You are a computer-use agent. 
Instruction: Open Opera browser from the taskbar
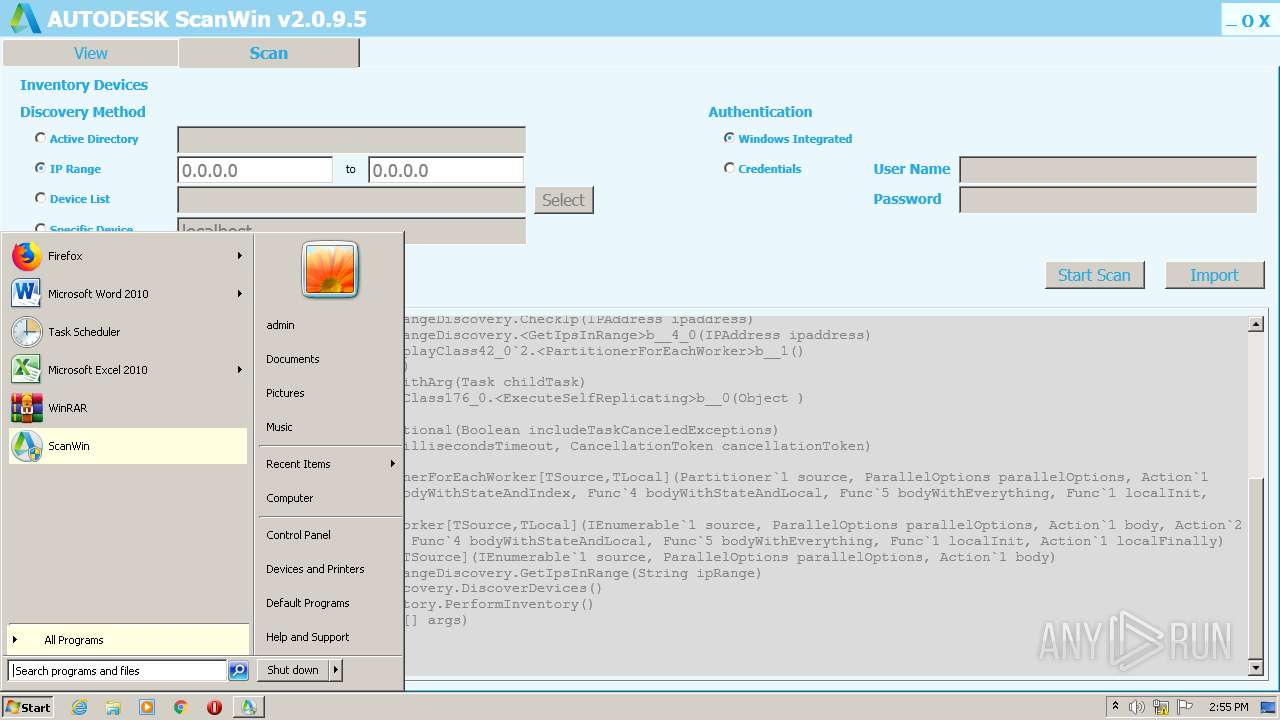[214, 707]
